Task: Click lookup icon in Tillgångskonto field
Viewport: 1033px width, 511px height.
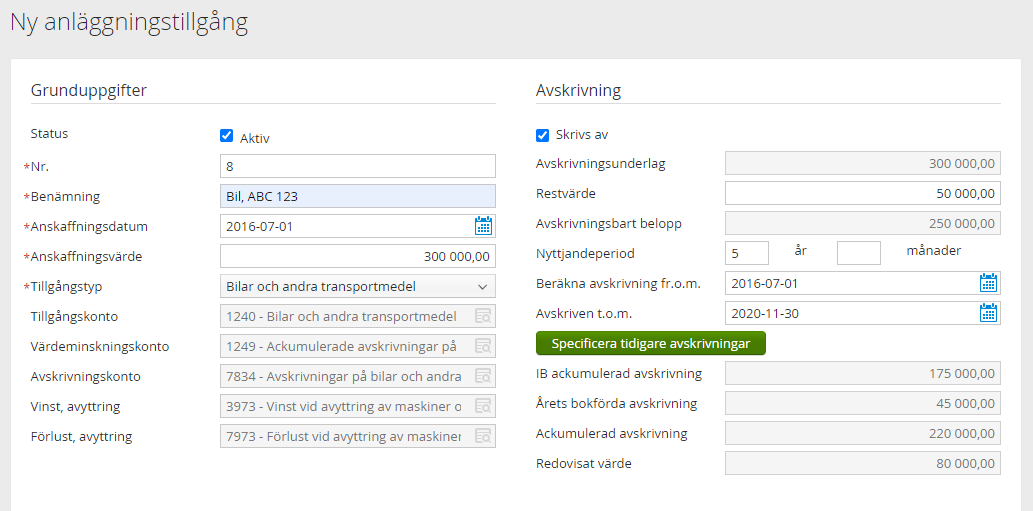Action: click(483, 316)
